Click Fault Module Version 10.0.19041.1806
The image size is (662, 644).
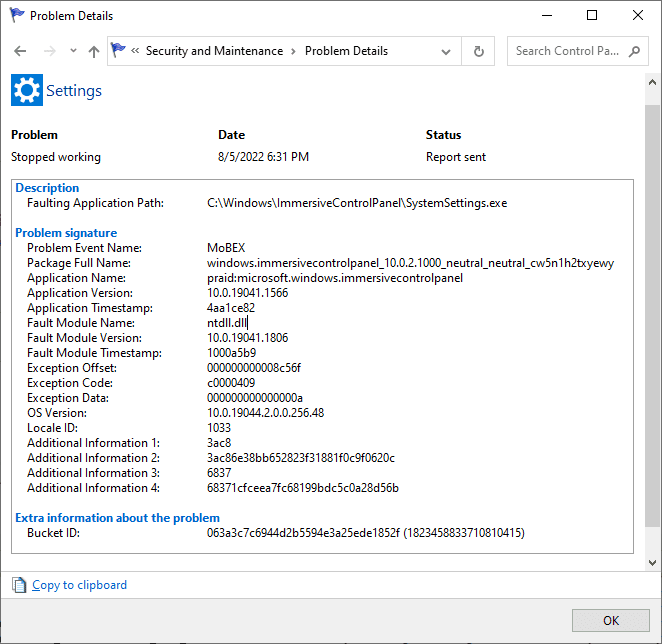(x=247, y=338)
